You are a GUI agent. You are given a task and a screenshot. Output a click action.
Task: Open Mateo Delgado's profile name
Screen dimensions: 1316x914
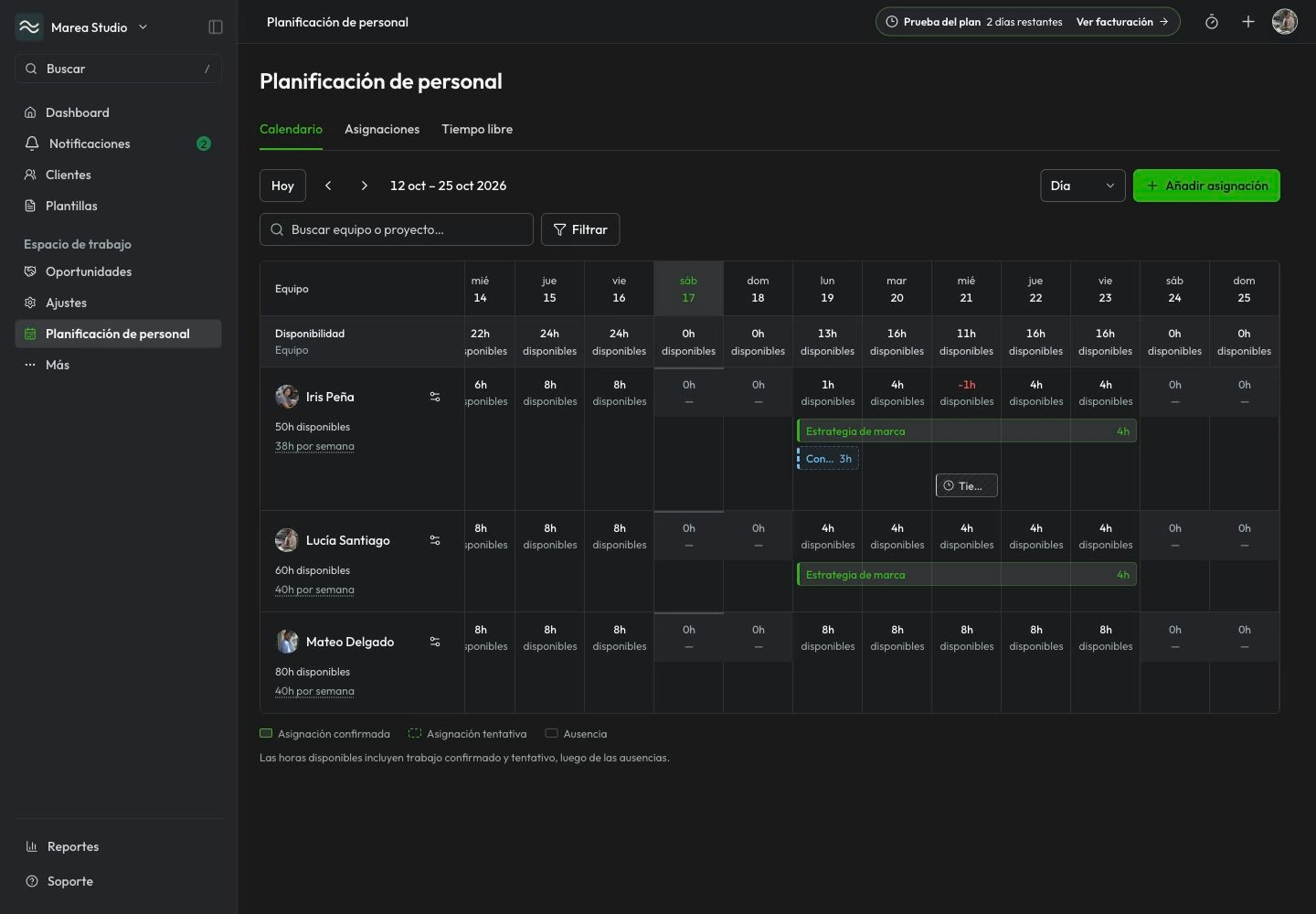(350, 642)
